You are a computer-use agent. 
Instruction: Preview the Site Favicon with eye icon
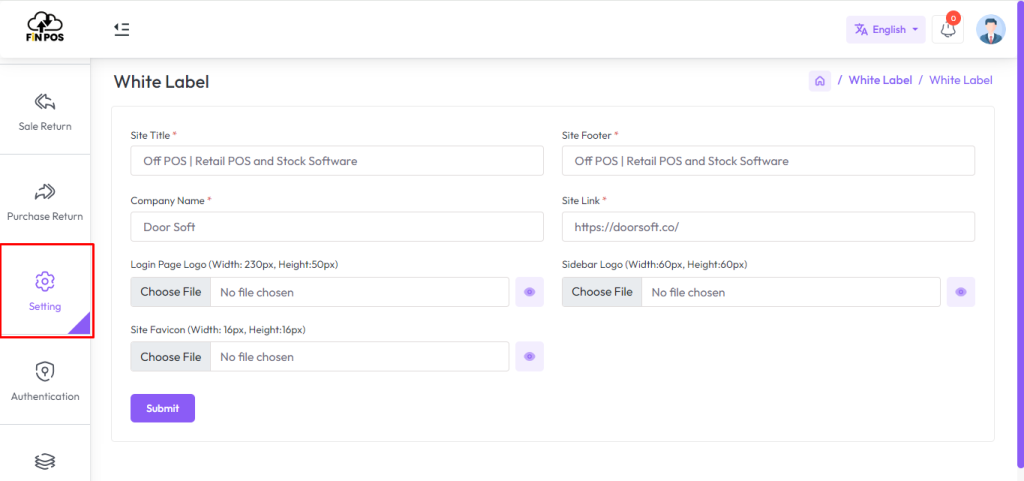click(530, 357)
